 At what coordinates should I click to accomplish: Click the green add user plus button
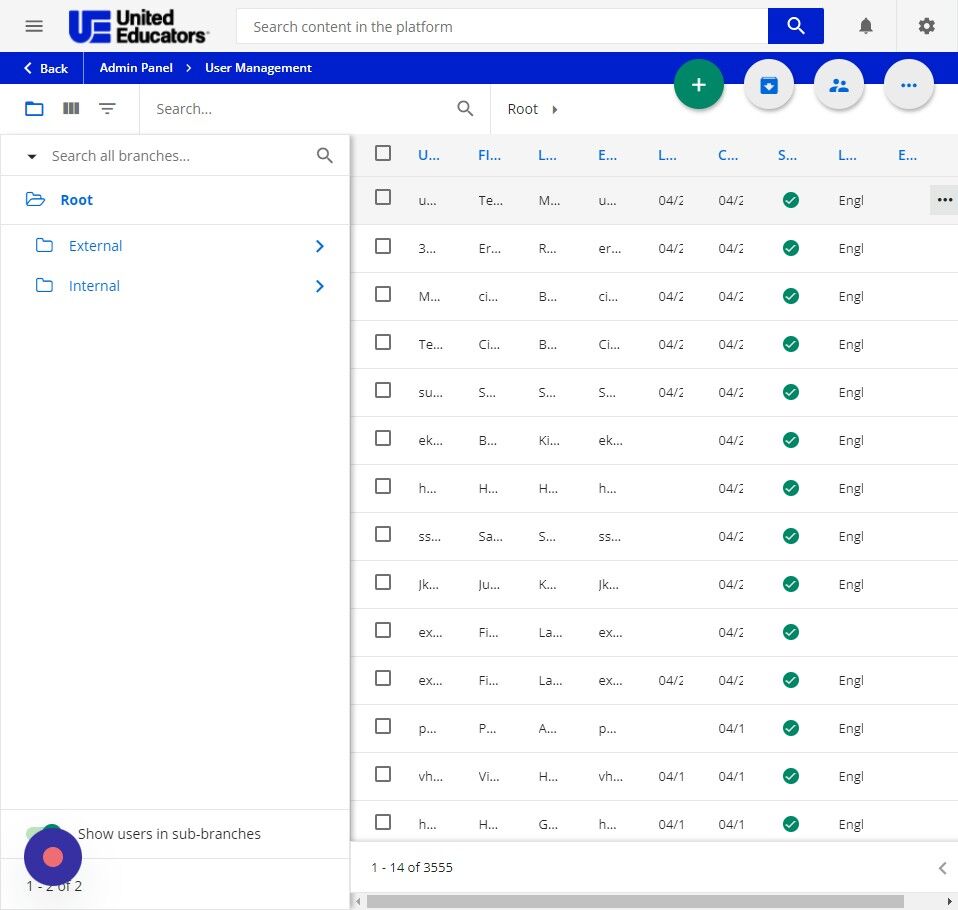(x=698, y=84)
